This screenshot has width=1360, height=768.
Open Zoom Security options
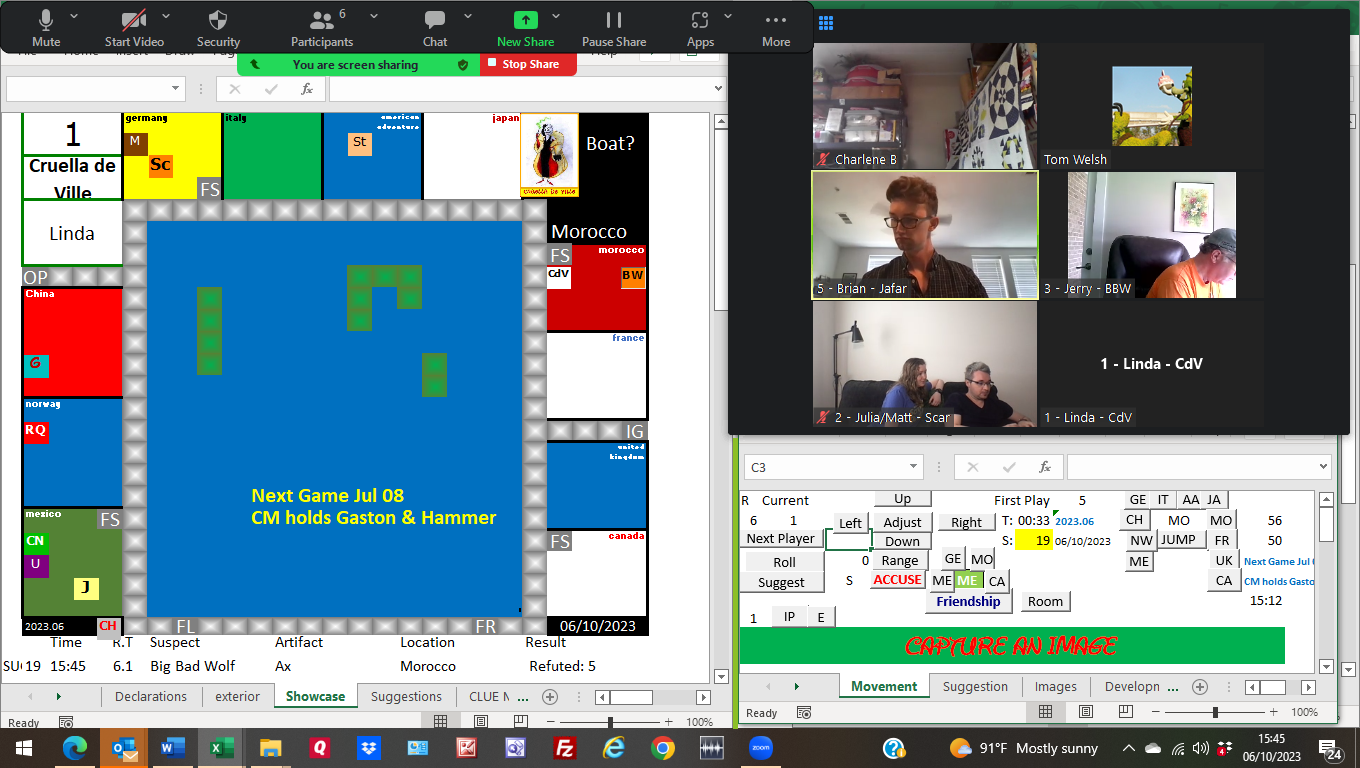tap(218, 28)
